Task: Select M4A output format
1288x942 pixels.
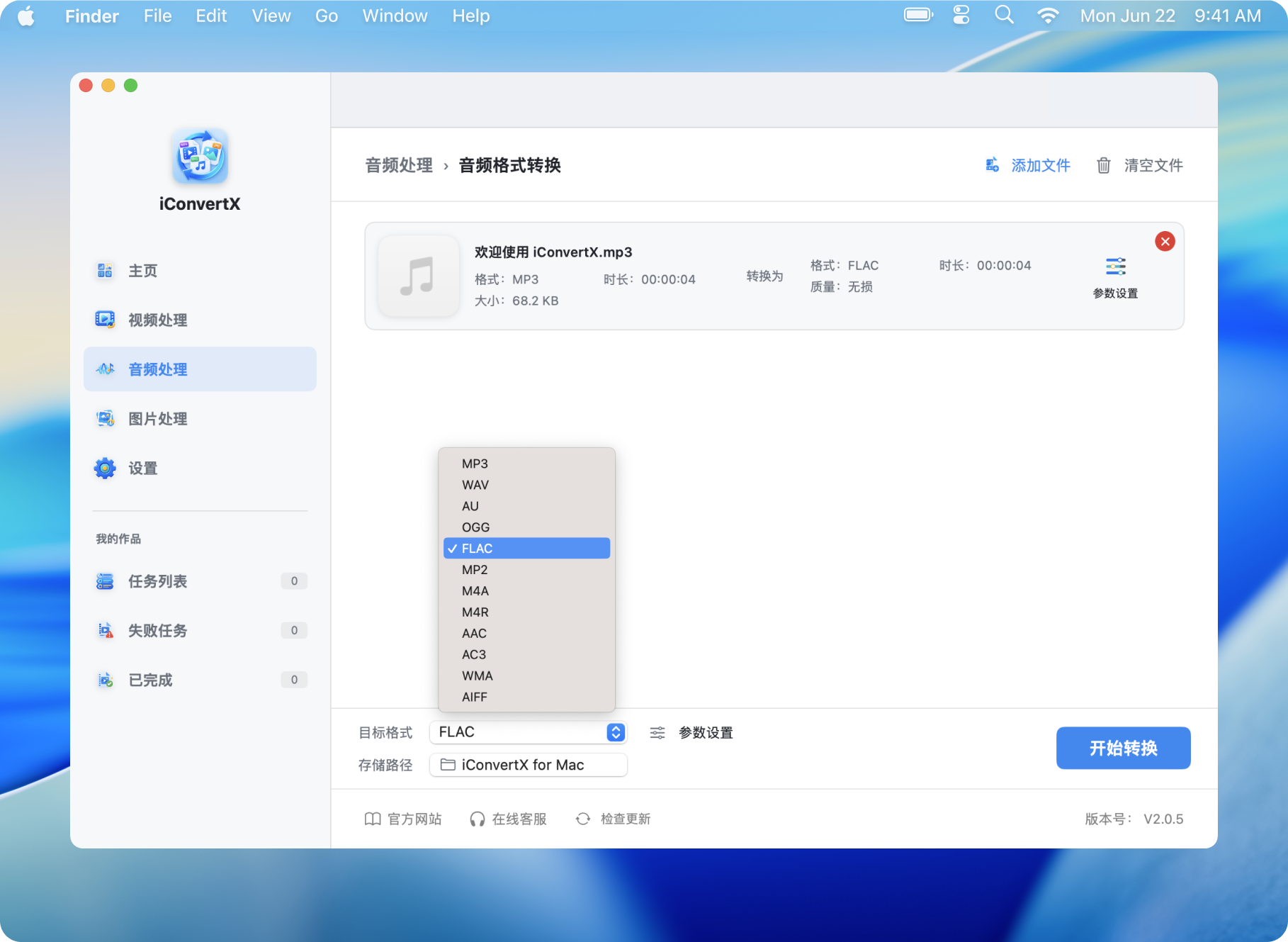Action: click(x=526, y=591)
